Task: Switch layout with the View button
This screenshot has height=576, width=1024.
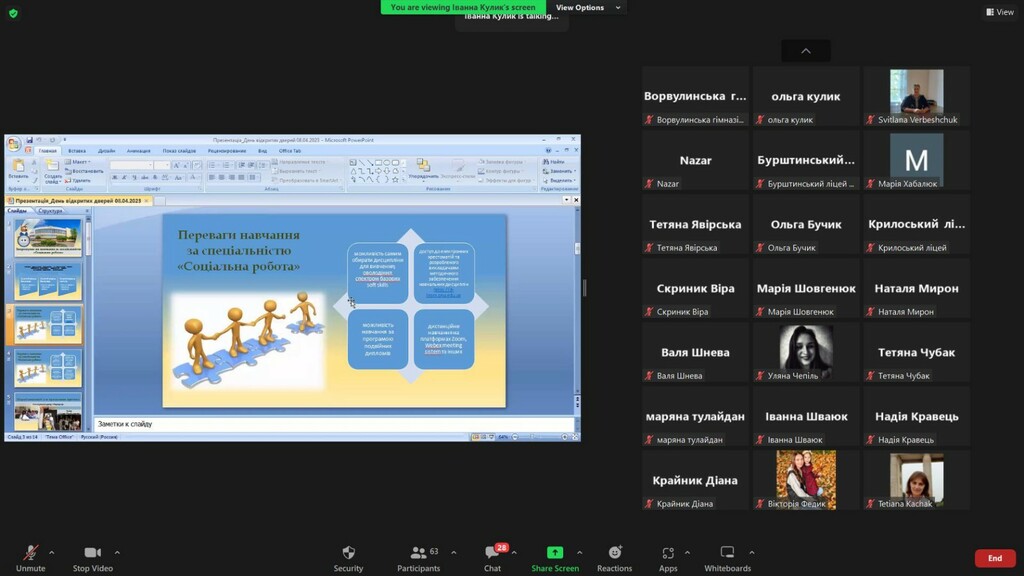Action: 1000,12
